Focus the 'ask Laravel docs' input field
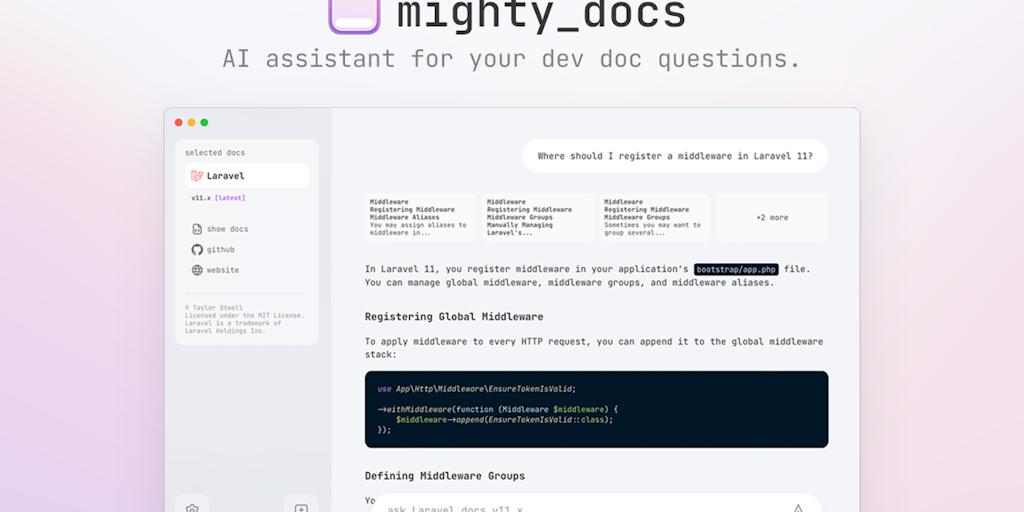Image resolution: width=1024 pixels, height=512 pixels. [x=580, y=507]
